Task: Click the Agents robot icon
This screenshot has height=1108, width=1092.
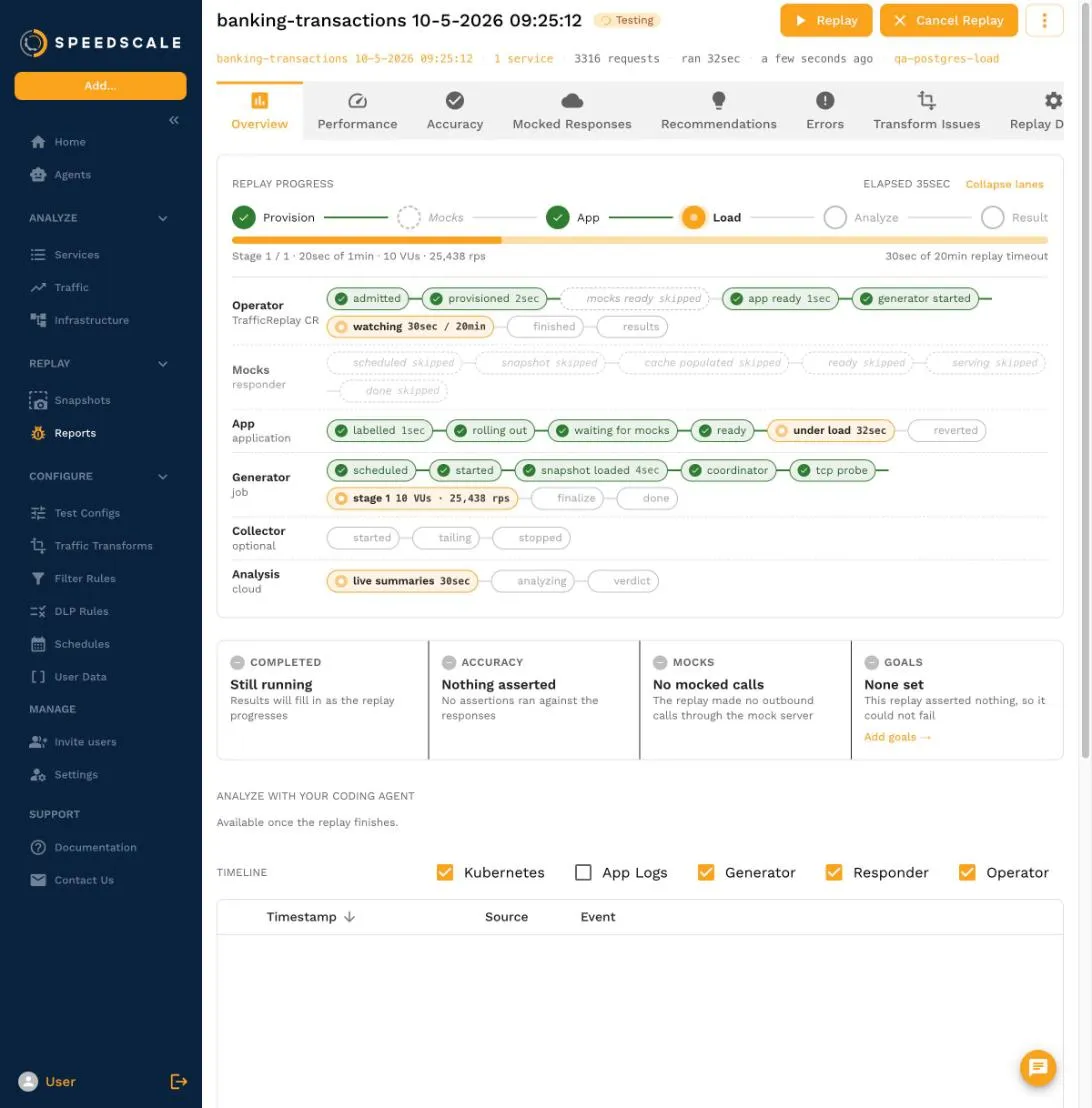Action: (38, 175)
